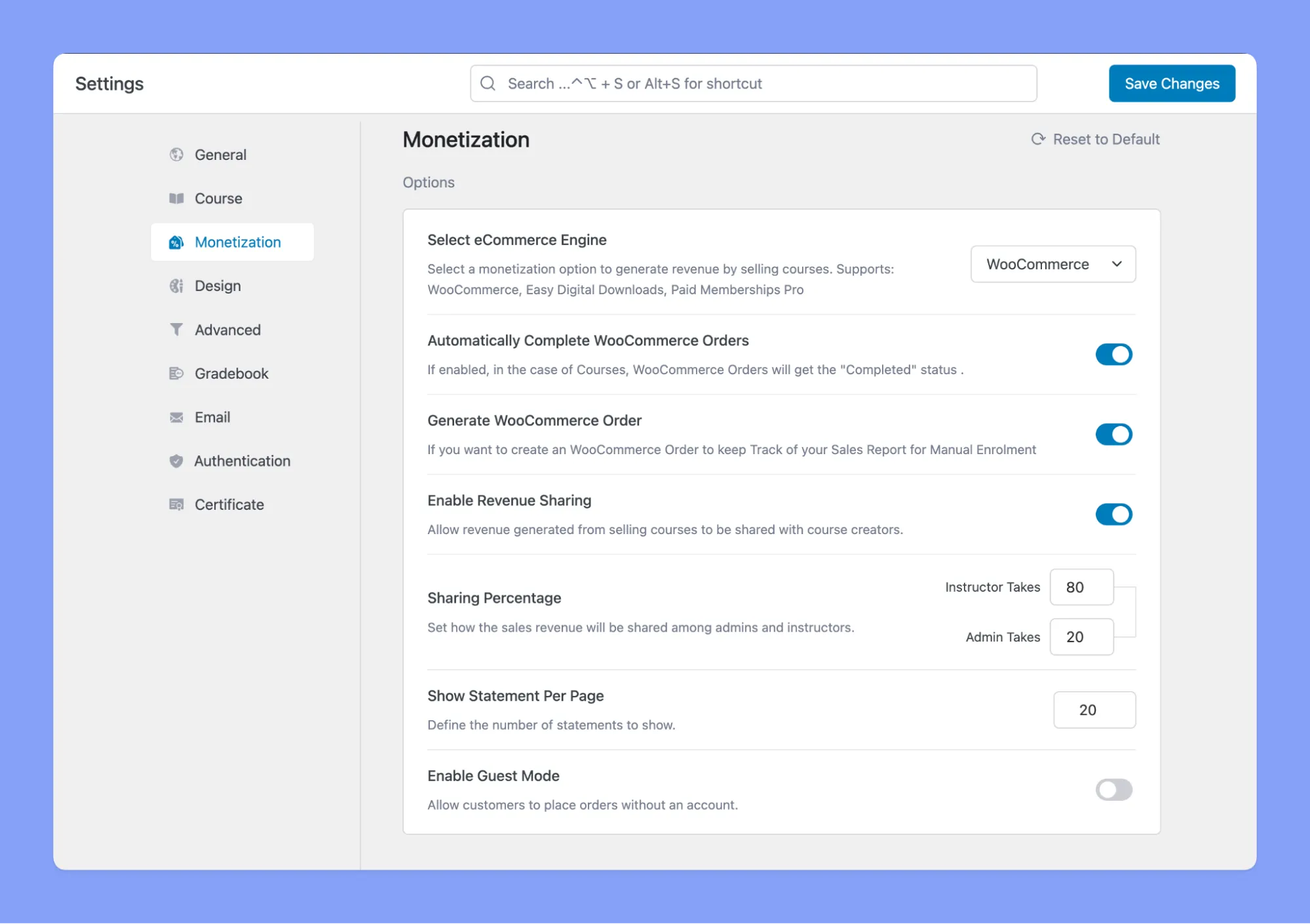Click the Monetization sidebar icon

(176, 242)
